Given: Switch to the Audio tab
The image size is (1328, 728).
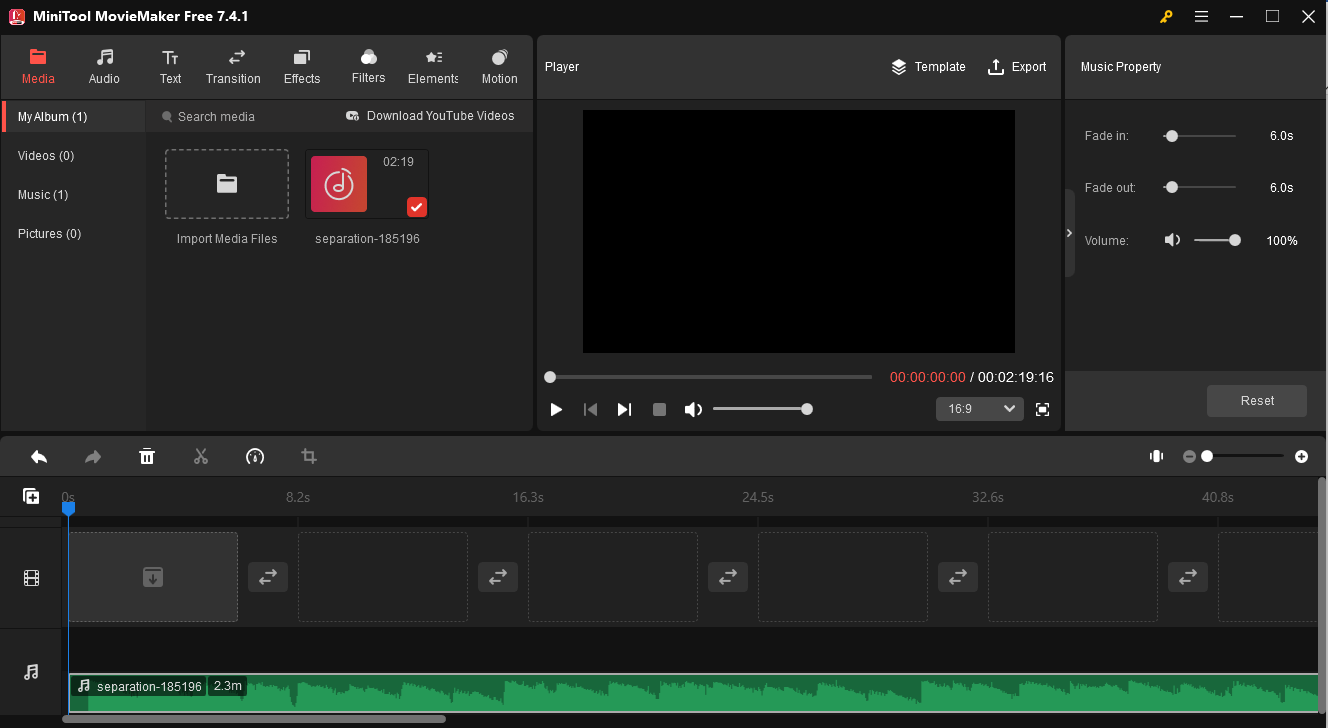Looking at the screenshot, I should [x=104, y=66].
